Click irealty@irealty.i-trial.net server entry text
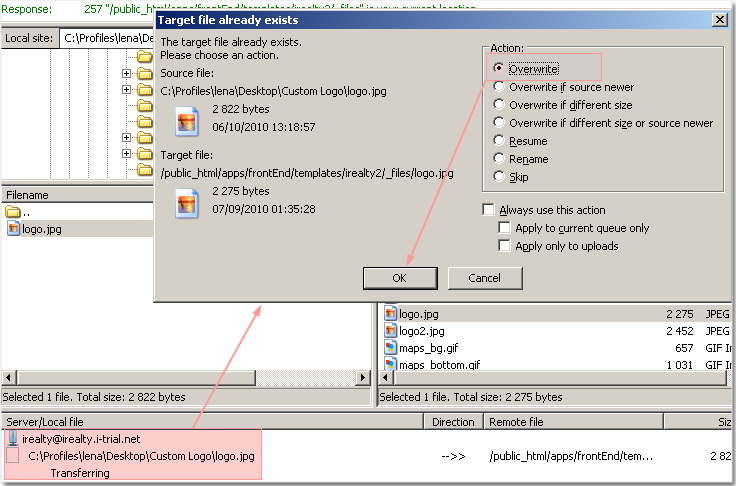 [81, 439]
